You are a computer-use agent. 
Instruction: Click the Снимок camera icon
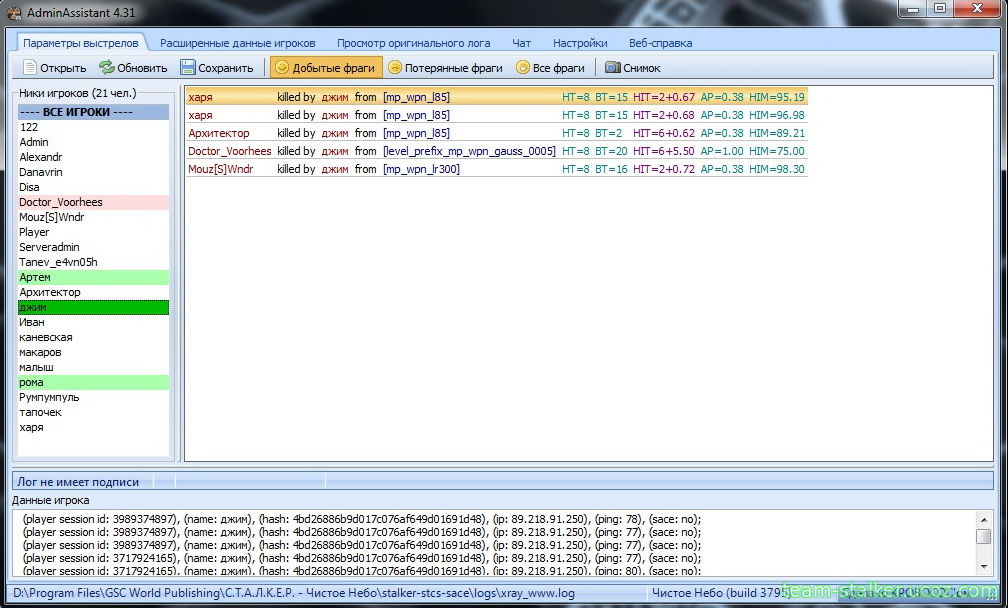click(x=613, y=67)
